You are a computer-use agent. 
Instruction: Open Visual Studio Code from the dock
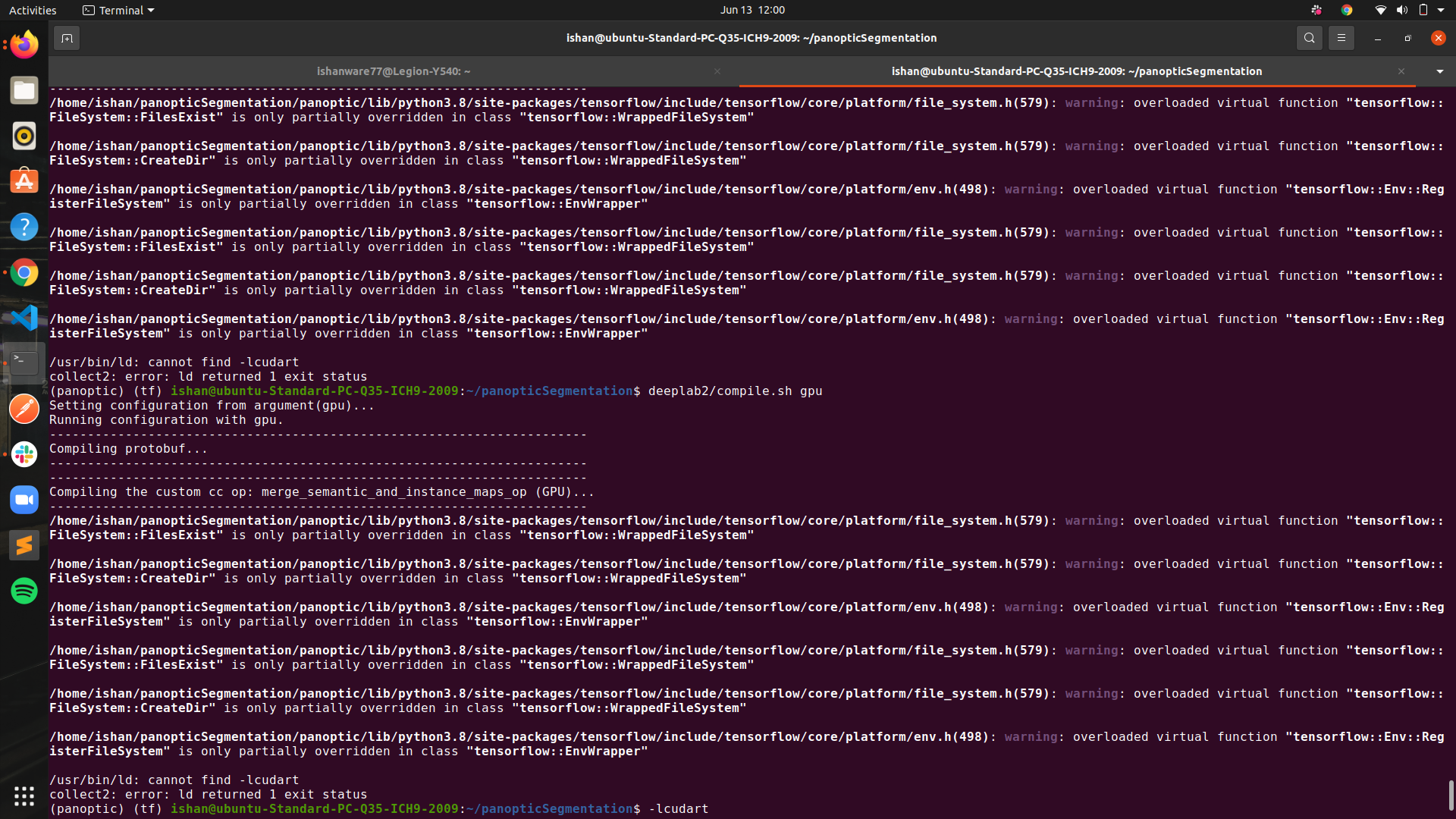(24, 317)
